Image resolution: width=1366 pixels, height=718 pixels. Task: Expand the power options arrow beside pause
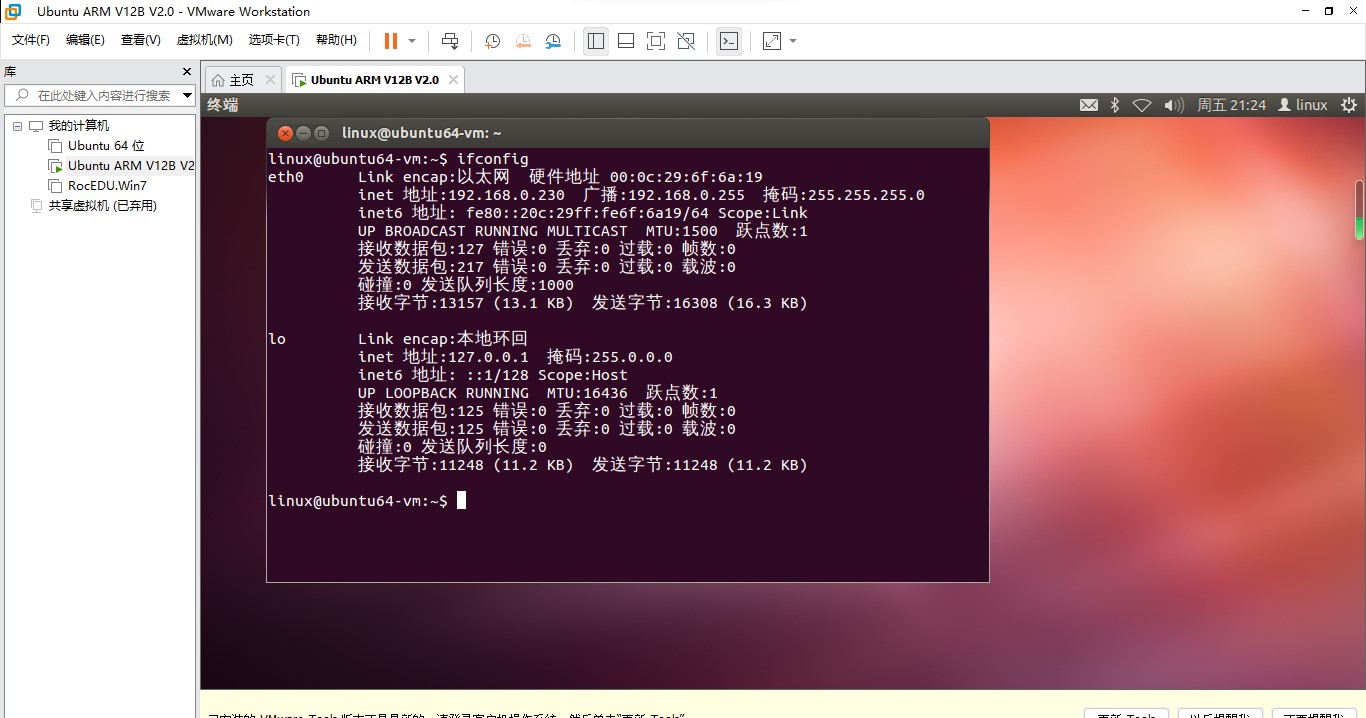click(x=412, y=41)
